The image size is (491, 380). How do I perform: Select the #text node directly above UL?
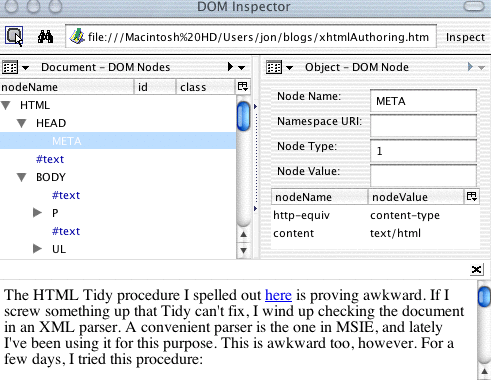click(x=66, y=231)
